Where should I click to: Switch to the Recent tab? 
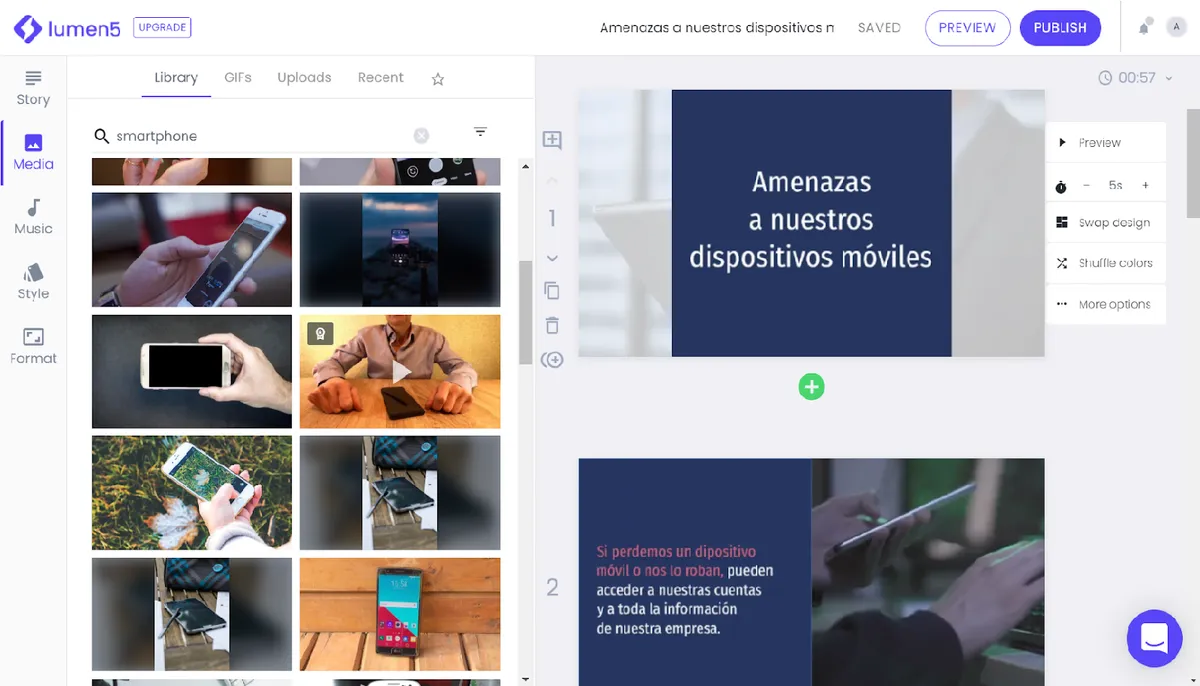(381, 77)
